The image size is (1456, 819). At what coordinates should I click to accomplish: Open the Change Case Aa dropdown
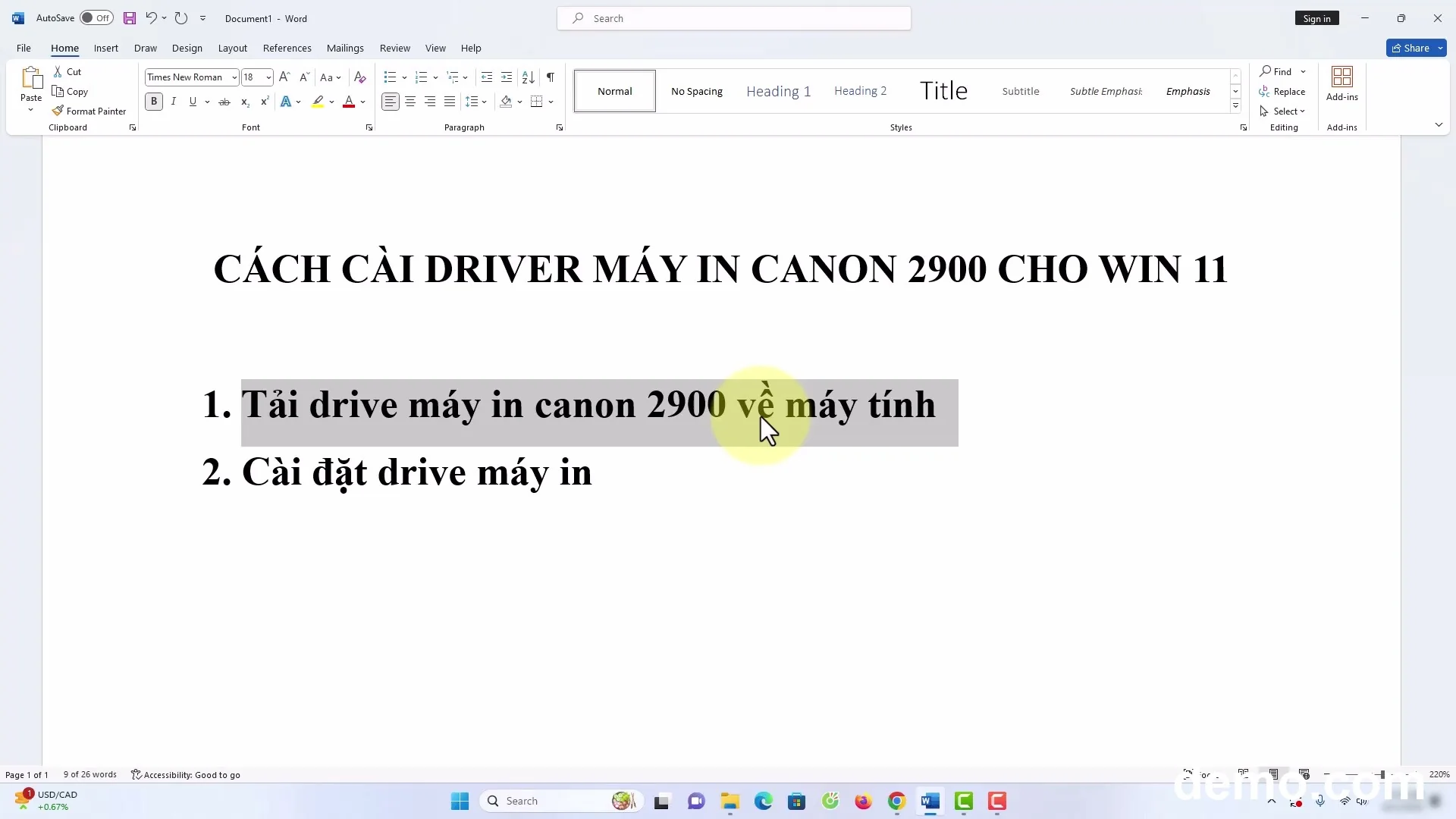(x=331, y=77)
